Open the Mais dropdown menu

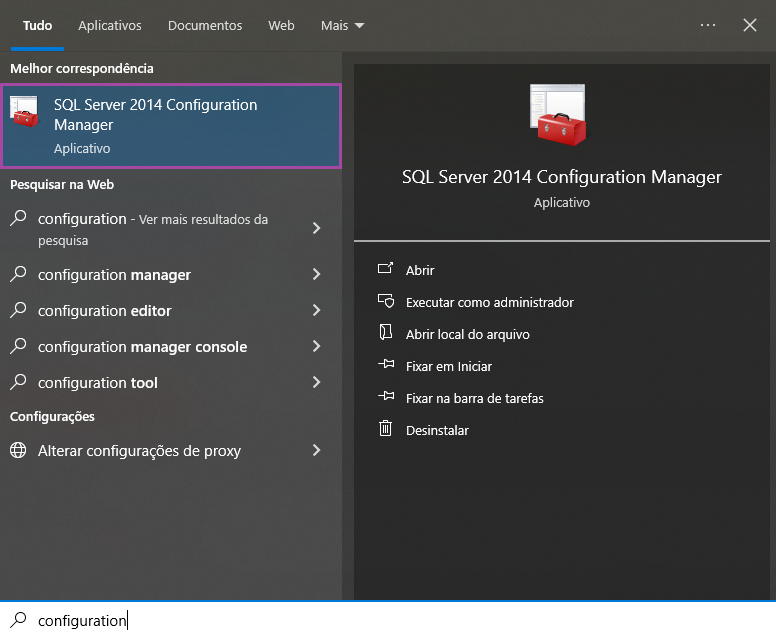click(342, 25)
